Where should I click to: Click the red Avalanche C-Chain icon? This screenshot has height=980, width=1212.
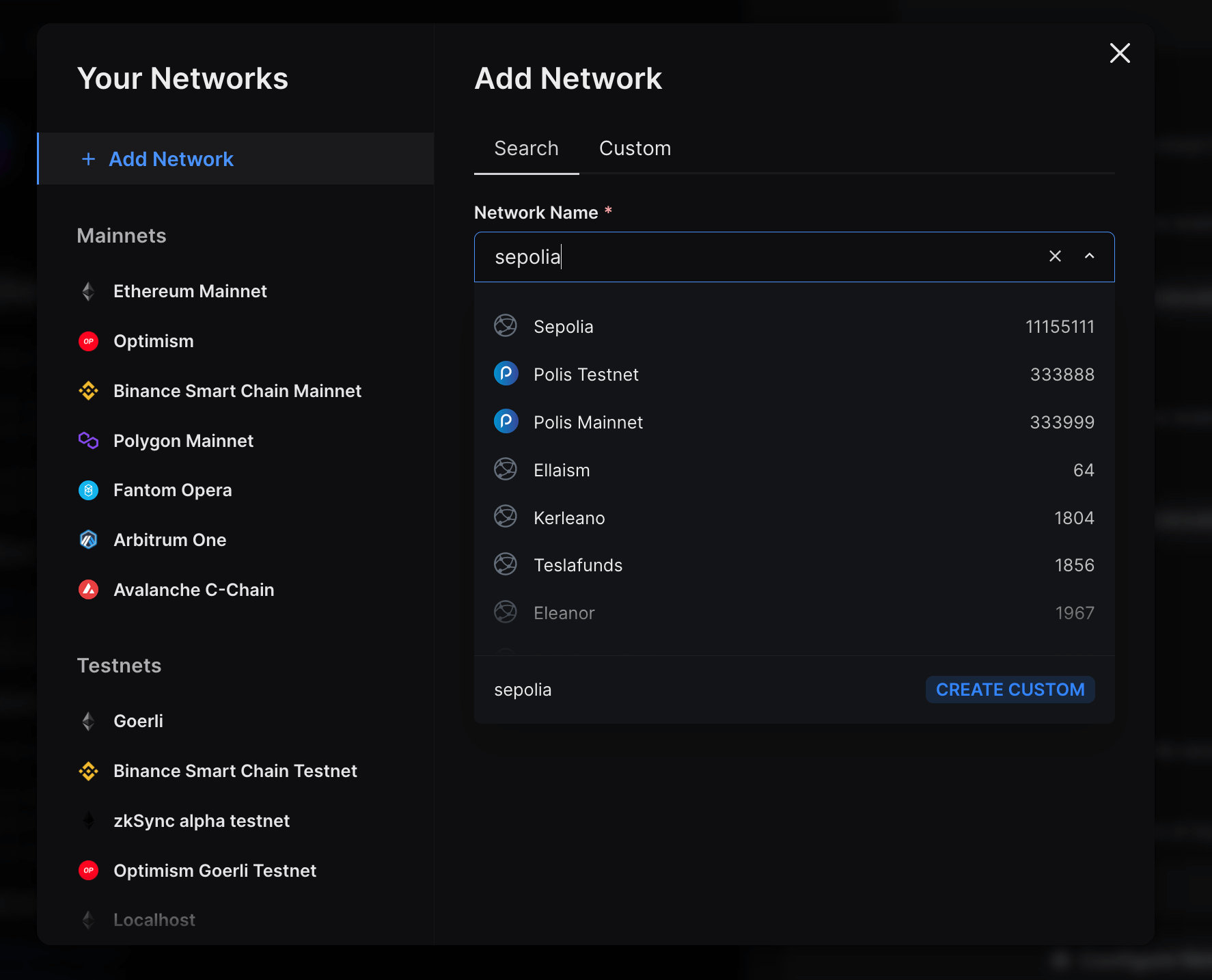[x=88, y=590]
